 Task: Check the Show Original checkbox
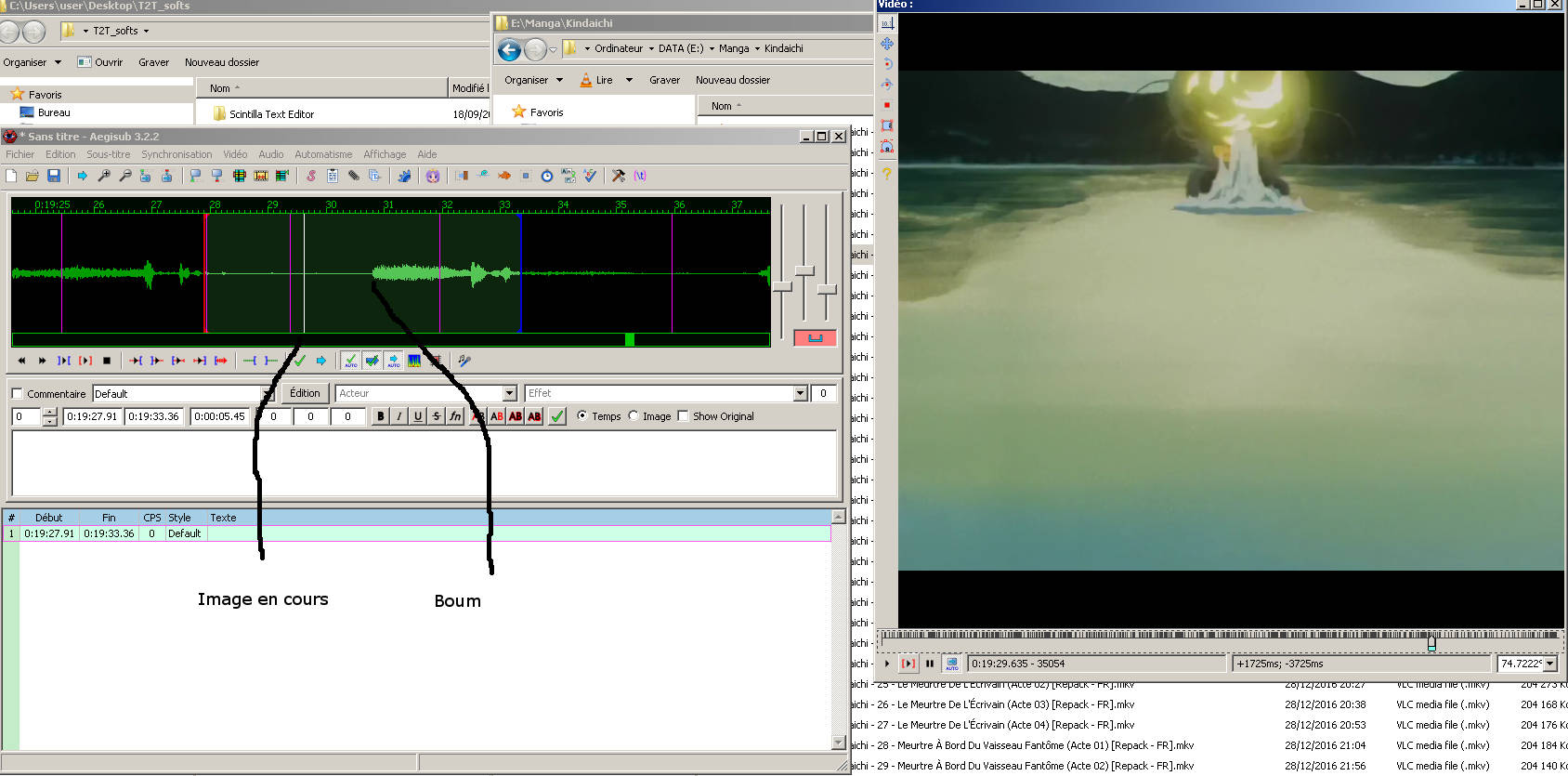683,416
